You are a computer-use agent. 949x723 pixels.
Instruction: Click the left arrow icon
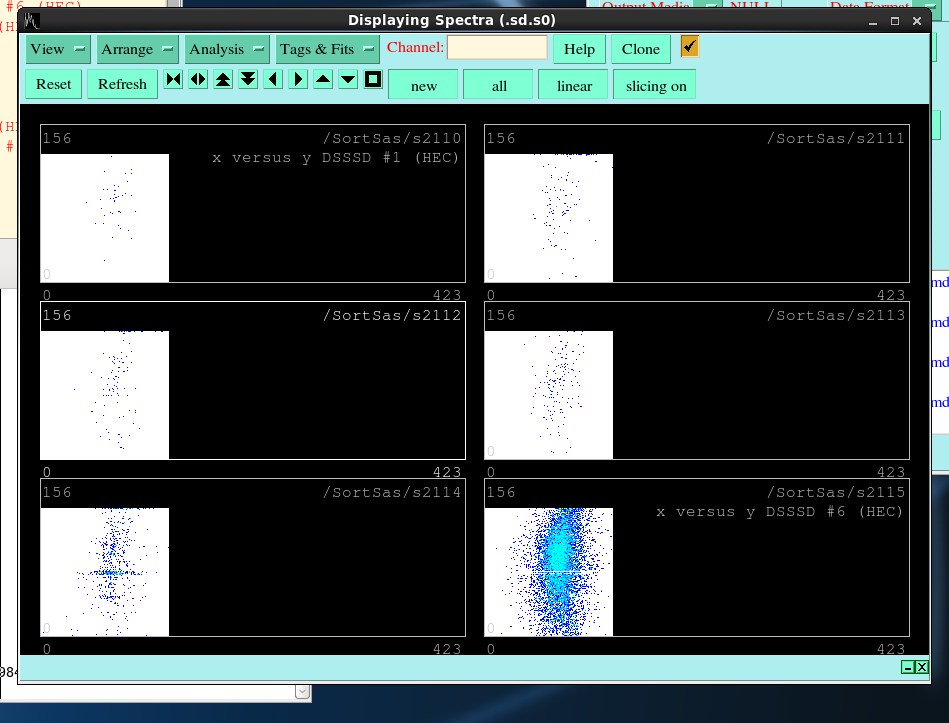274,79
